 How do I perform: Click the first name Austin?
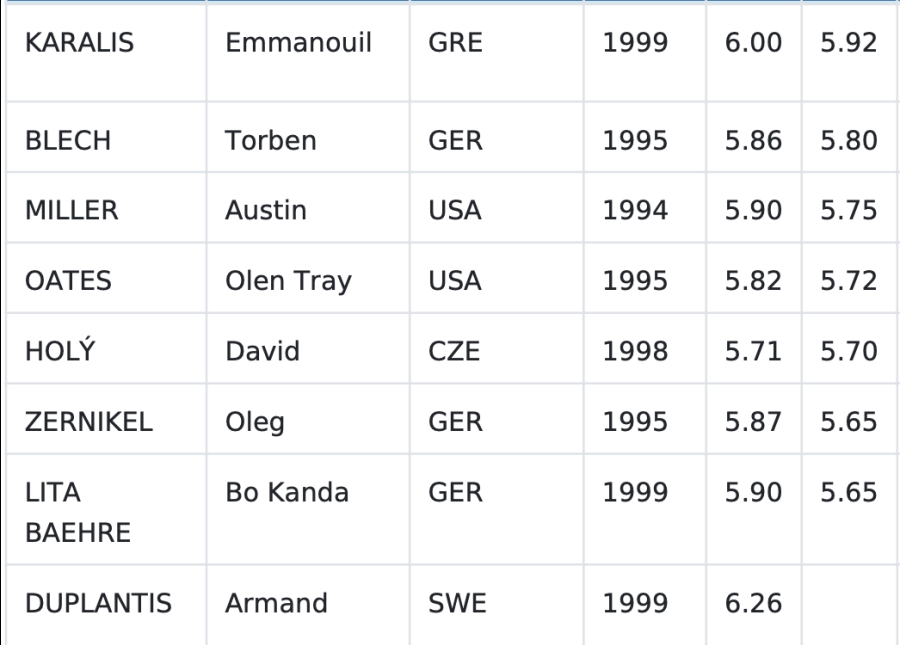[x=266, y=211]
